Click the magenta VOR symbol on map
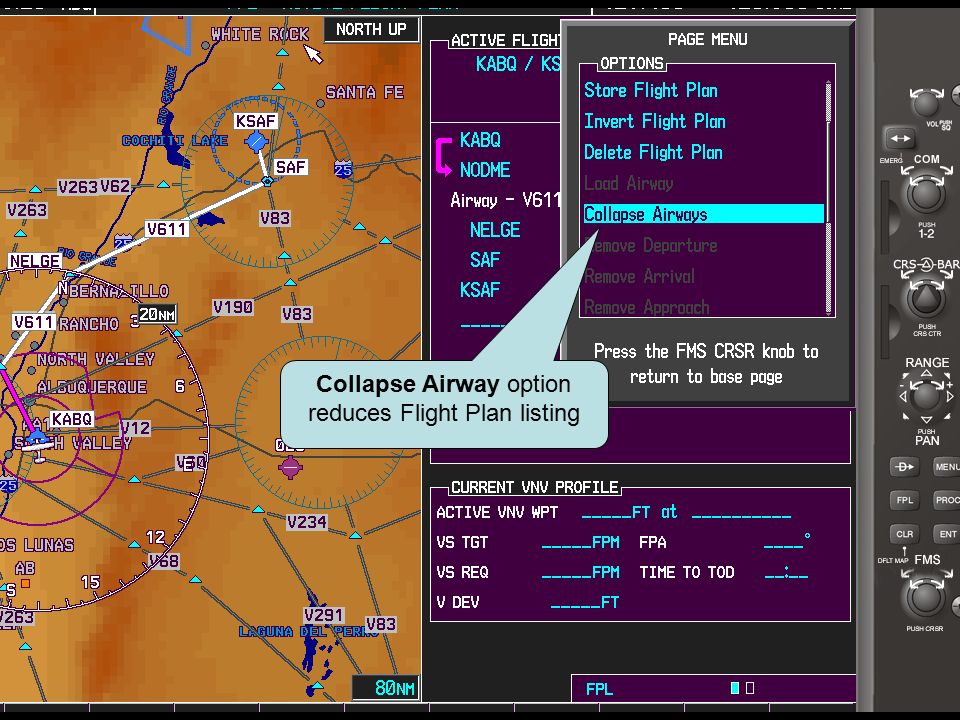Image resolution: width=960 pixels, height=720 pixels. (x=290, y=468)
